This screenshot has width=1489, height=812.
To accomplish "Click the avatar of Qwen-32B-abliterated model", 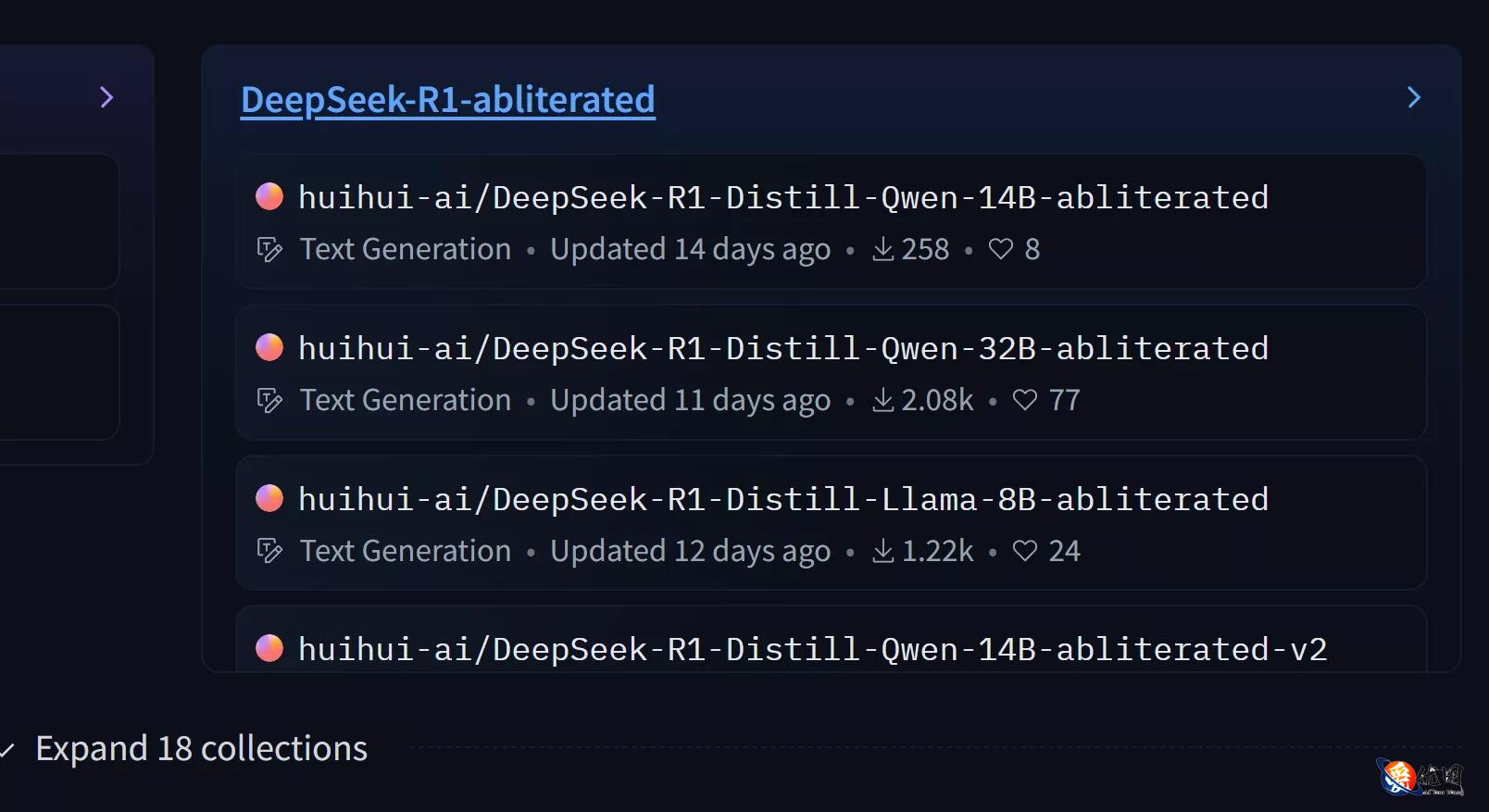I will click(x=269, y=347).
